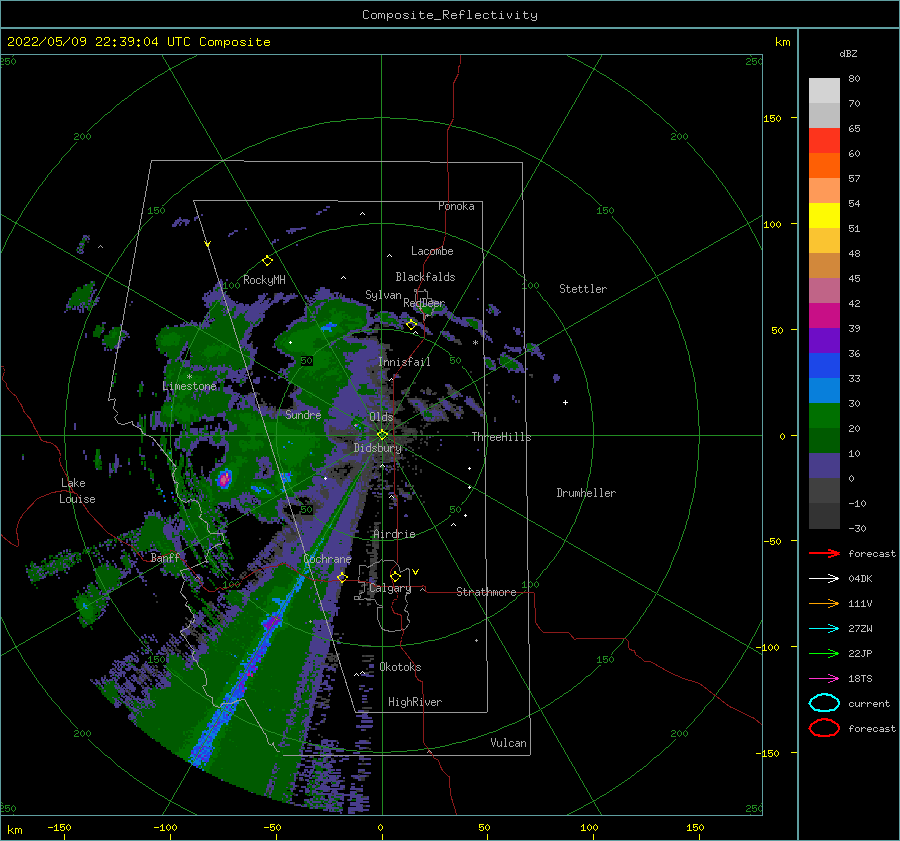Click the Airdrie town label
The height and width of the screenshot is (841, 900).
pos(394,534)
